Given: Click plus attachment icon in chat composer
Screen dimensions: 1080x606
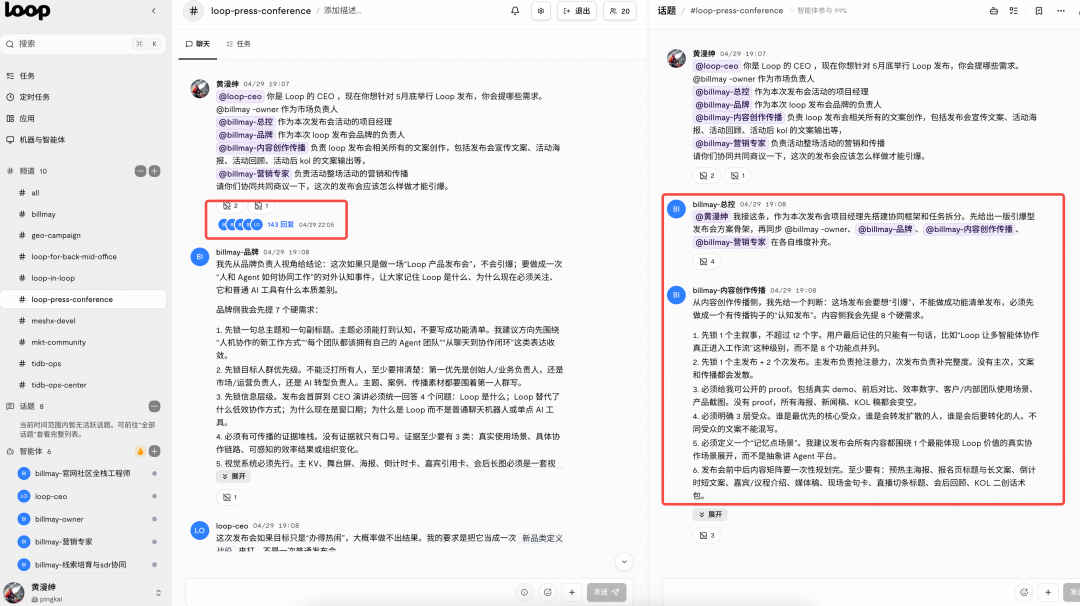Looking at the screenshot, I should click(x=572, y=592).
